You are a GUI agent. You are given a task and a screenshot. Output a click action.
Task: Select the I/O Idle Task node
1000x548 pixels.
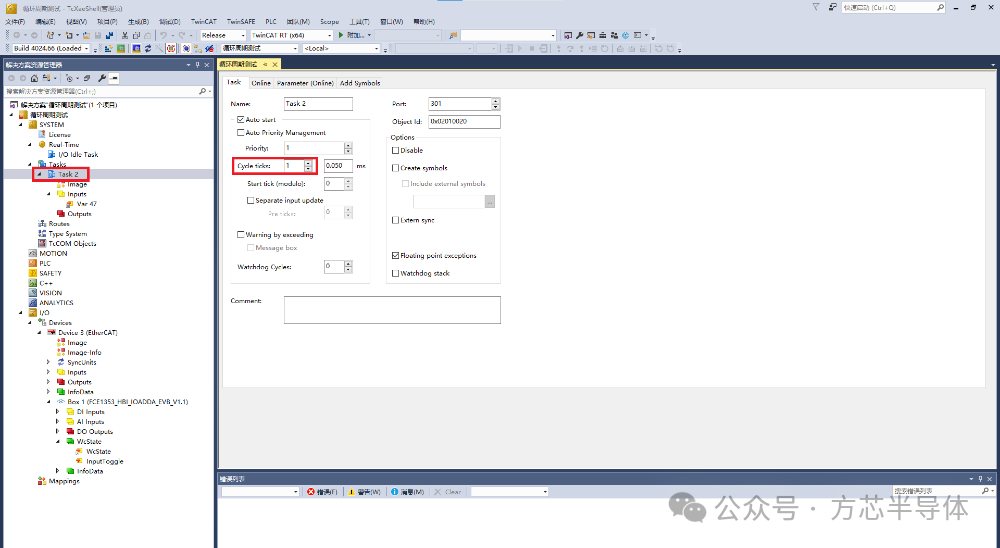[x=78, y=154]
